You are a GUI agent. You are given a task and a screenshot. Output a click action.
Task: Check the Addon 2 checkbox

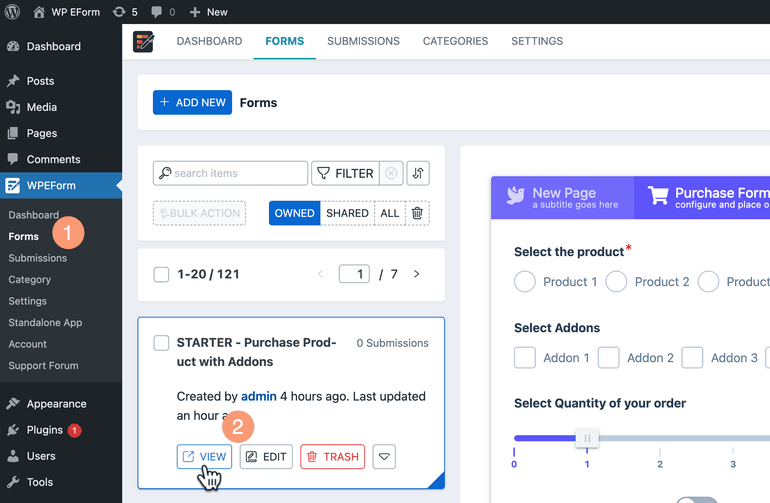pyautogui.click(x=608, y=358)
